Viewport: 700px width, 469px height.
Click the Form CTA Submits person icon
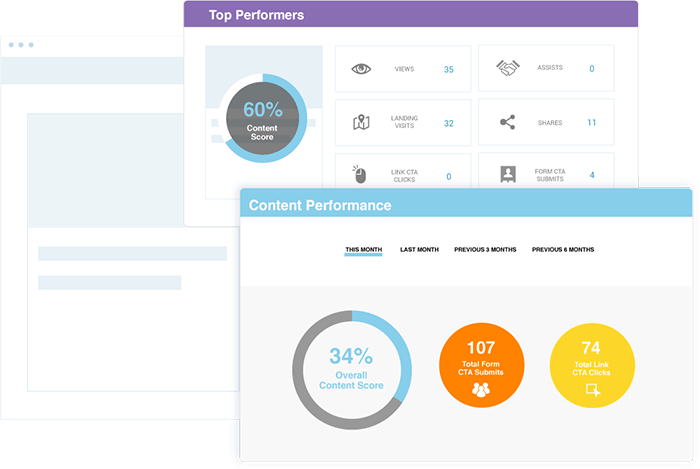(508, 174)
